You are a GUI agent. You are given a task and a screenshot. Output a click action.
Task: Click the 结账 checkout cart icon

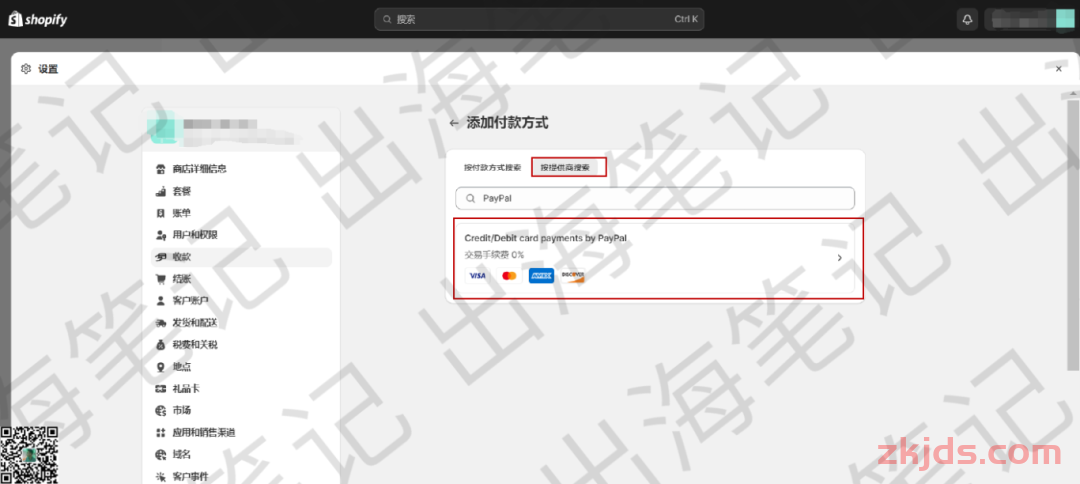coord(161,279)
